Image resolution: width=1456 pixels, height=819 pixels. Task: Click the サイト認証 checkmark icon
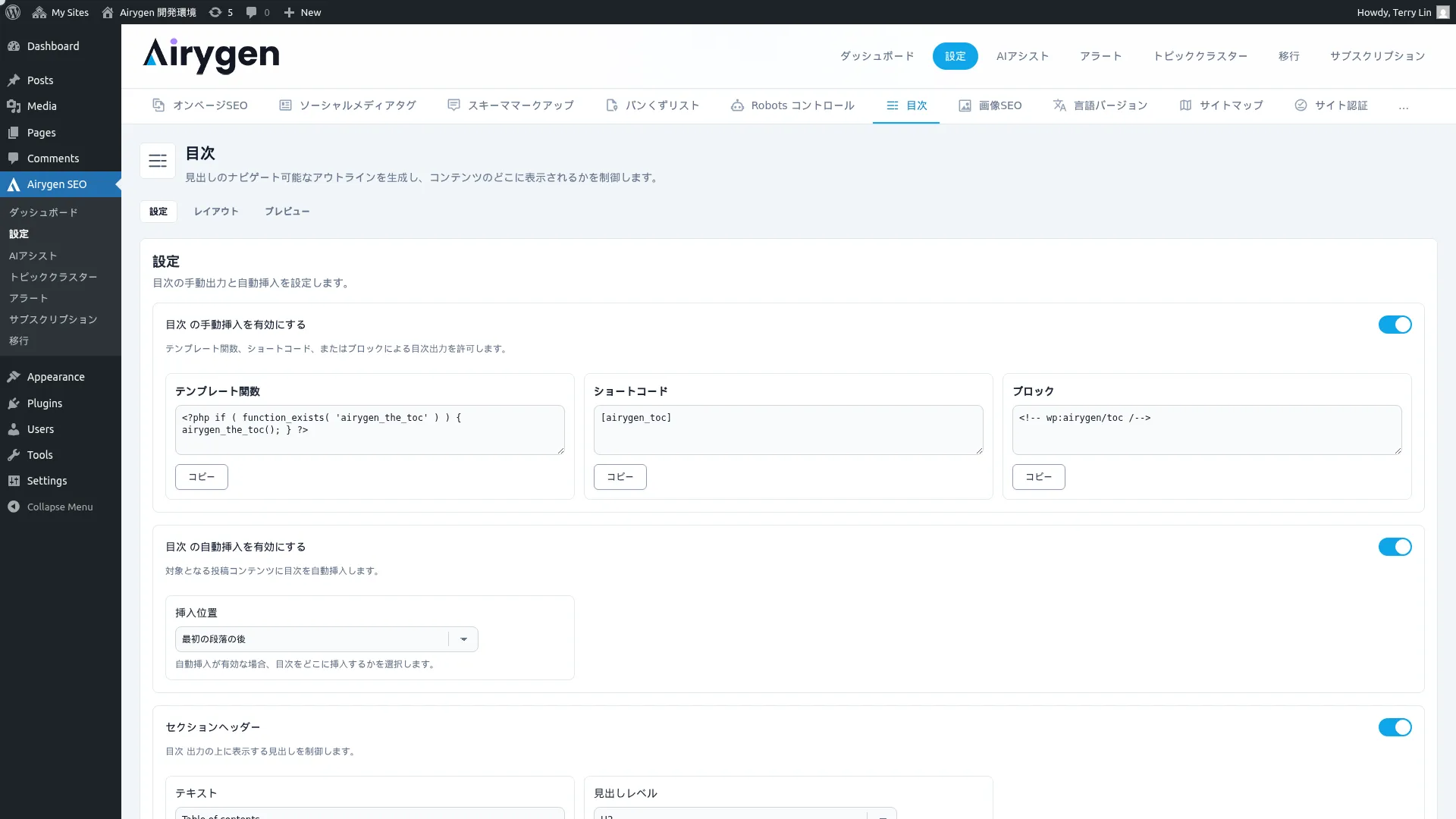(1301, 105)
